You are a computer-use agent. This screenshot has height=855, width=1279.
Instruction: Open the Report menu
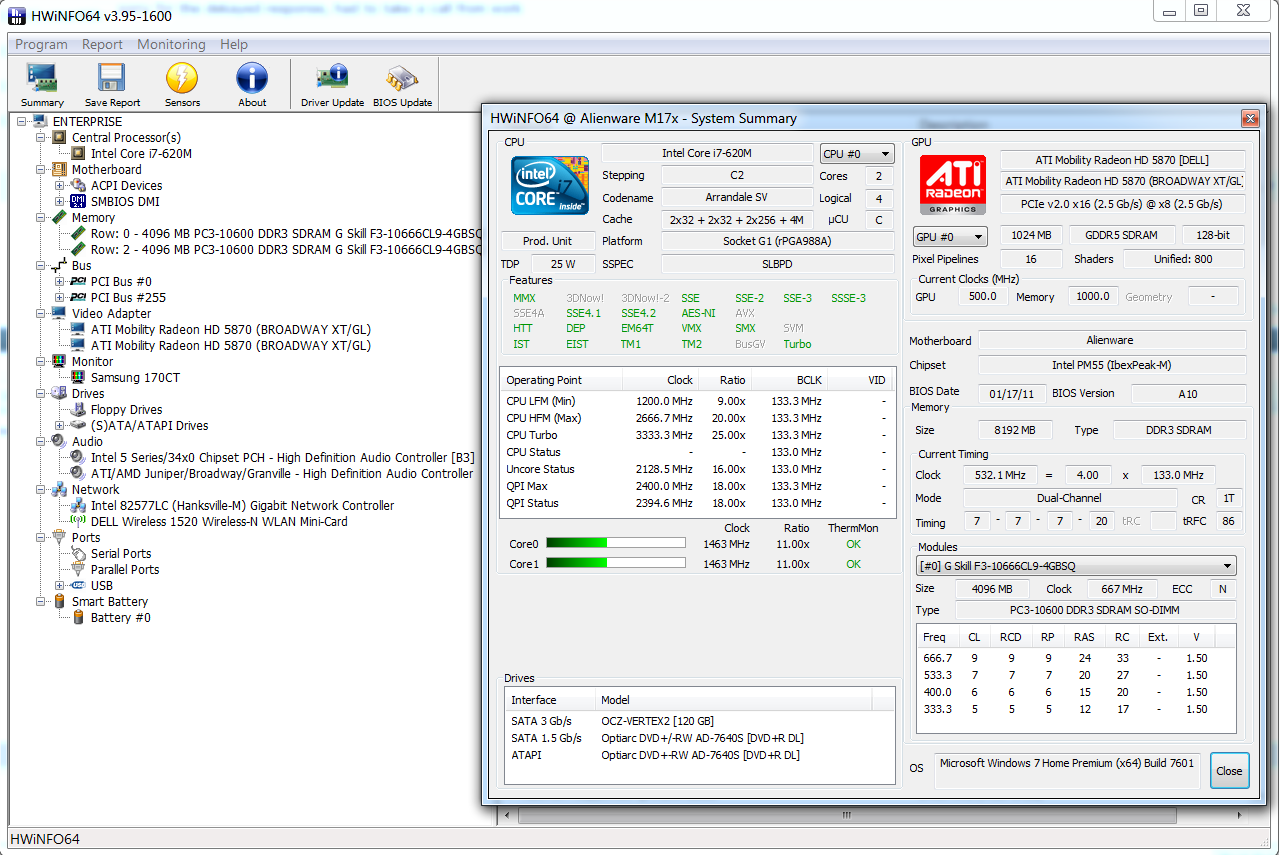tap(102, 44)
